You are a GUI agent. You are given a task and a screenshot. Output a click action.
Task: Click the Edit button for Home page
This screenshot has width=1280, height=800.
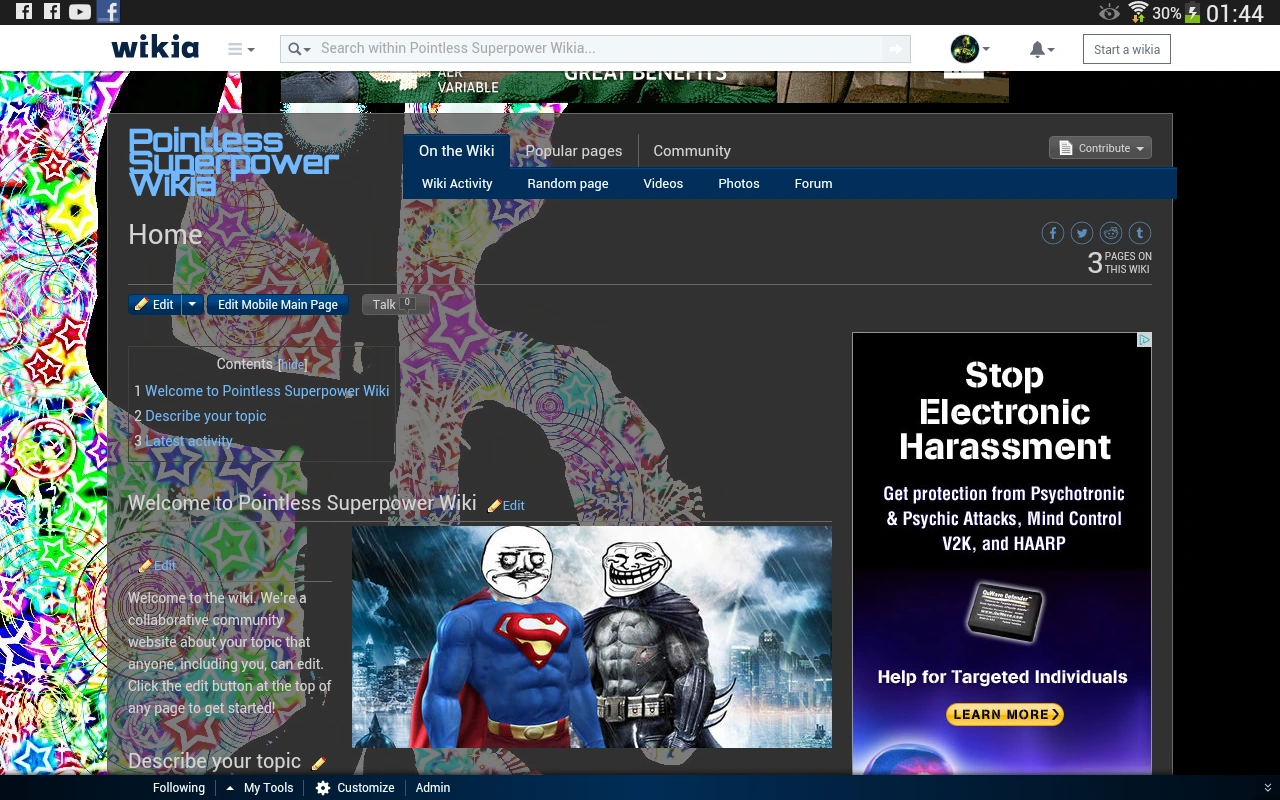[x=154, y=304]
